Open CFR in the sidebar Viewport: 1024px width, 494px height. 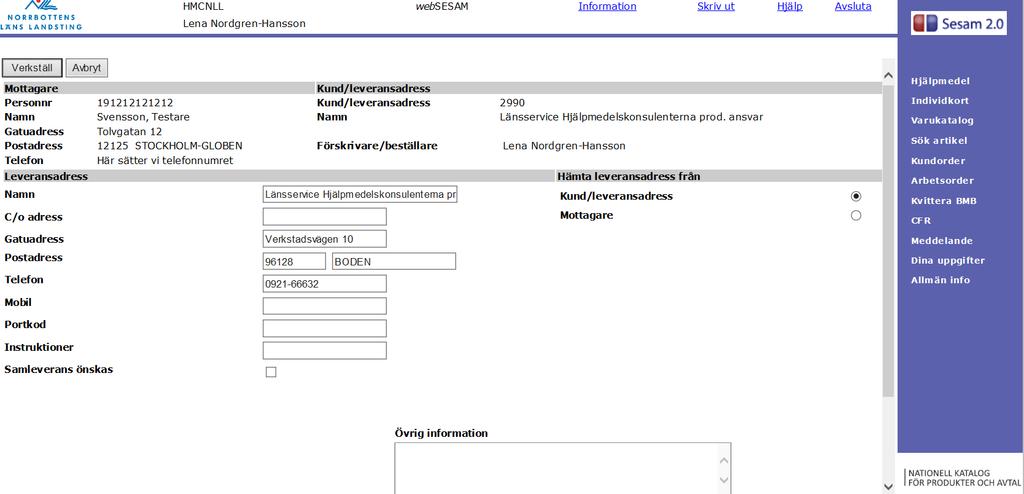click(921, 221)
